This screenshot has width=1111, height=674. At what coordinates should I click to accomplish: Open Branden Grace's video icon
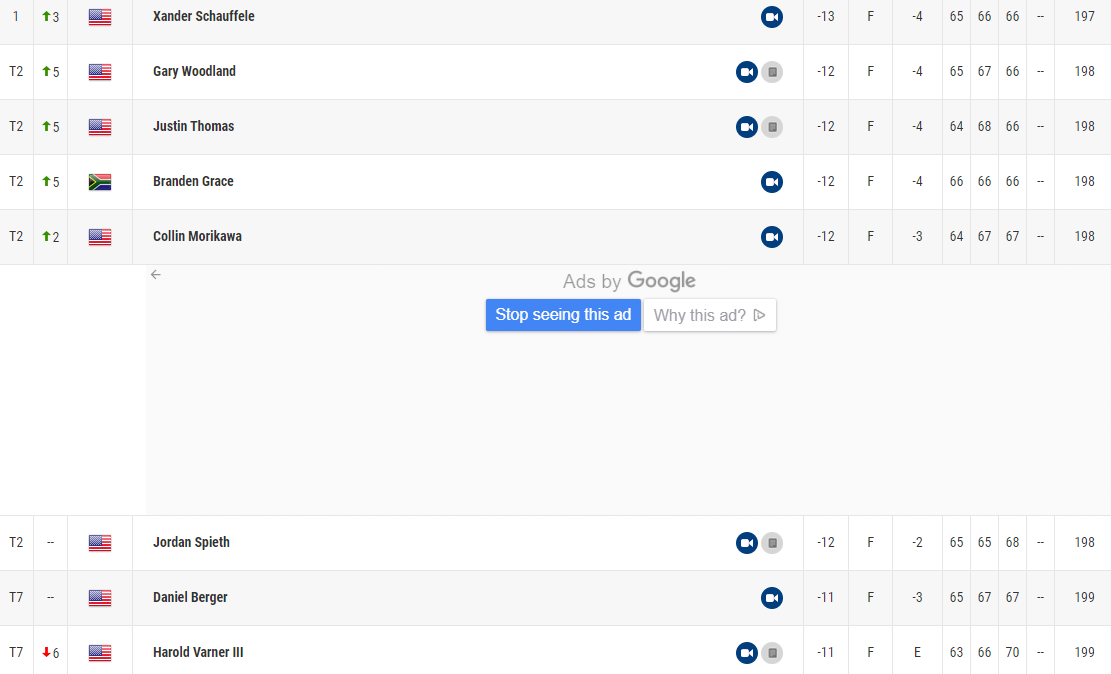(771, 182)
